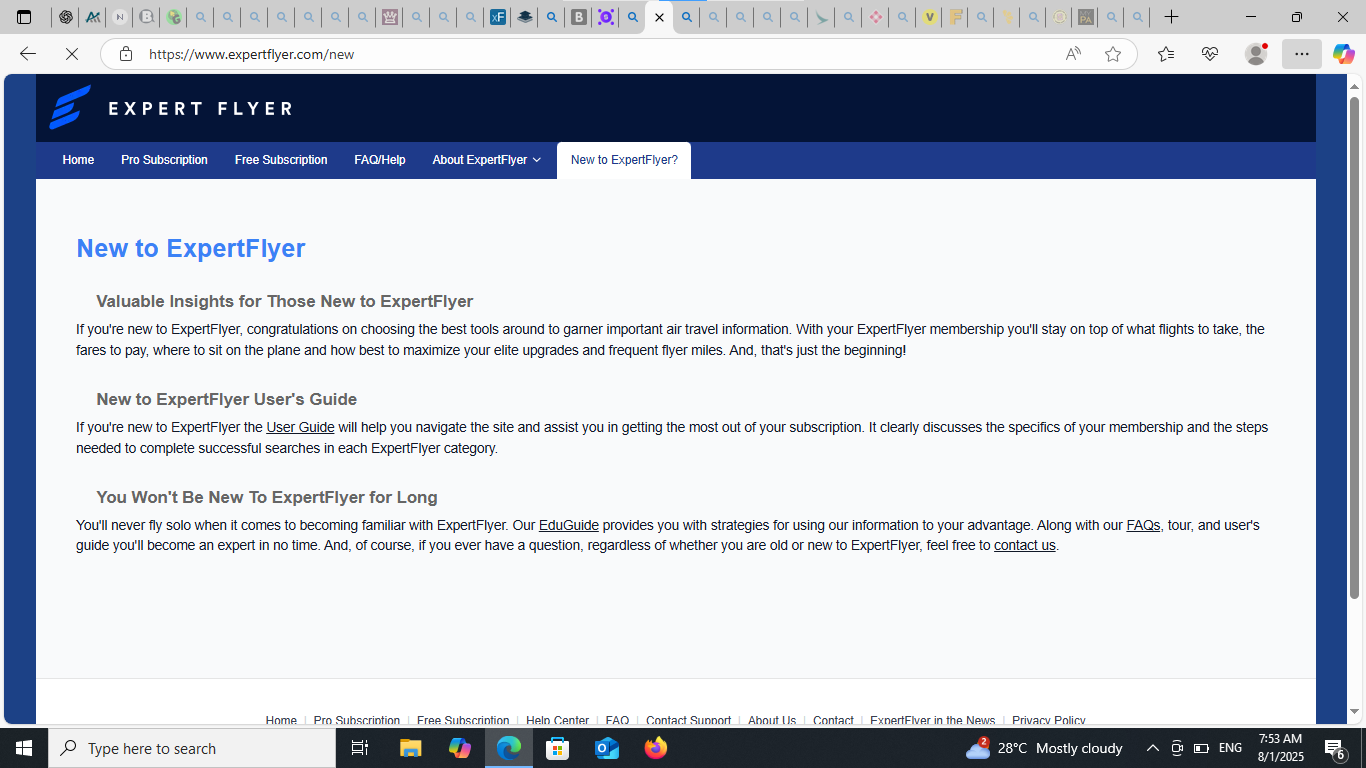Screen dimensions: 1366x768
Task: Open the taskbar clock and calendar
Action: tap(1280, 748)
